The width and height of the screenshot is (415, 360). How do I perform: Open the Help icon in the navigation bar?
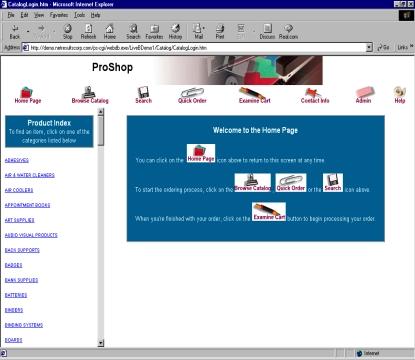point(400,95)
